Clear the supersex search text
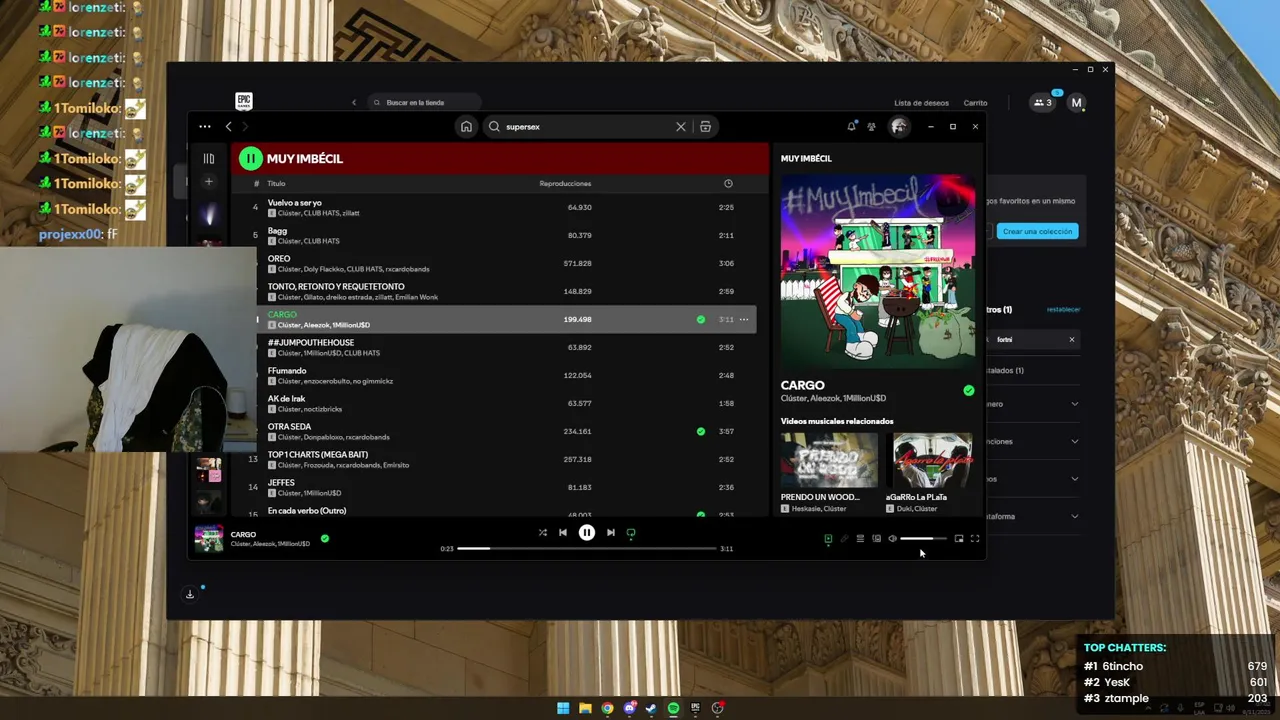This screenshot has width=1280, height=720. coord(681,127)
